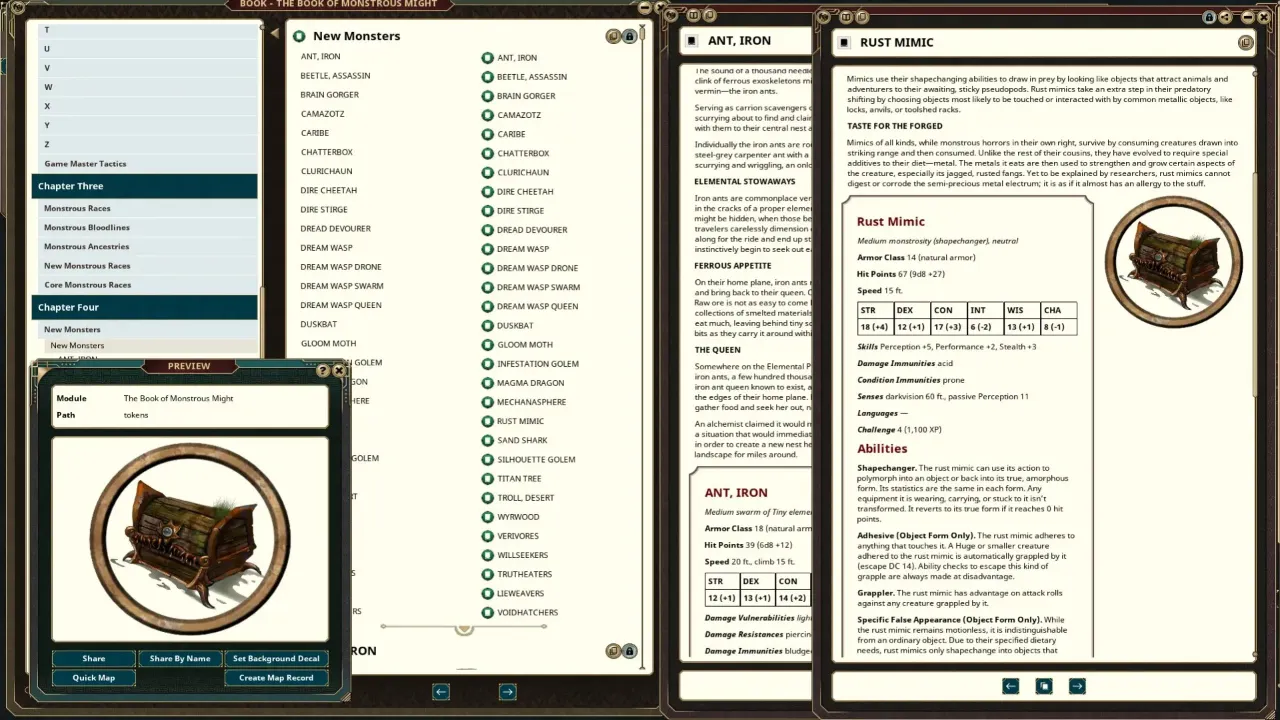Click the scroll knob on page divider

pos(464,628)
